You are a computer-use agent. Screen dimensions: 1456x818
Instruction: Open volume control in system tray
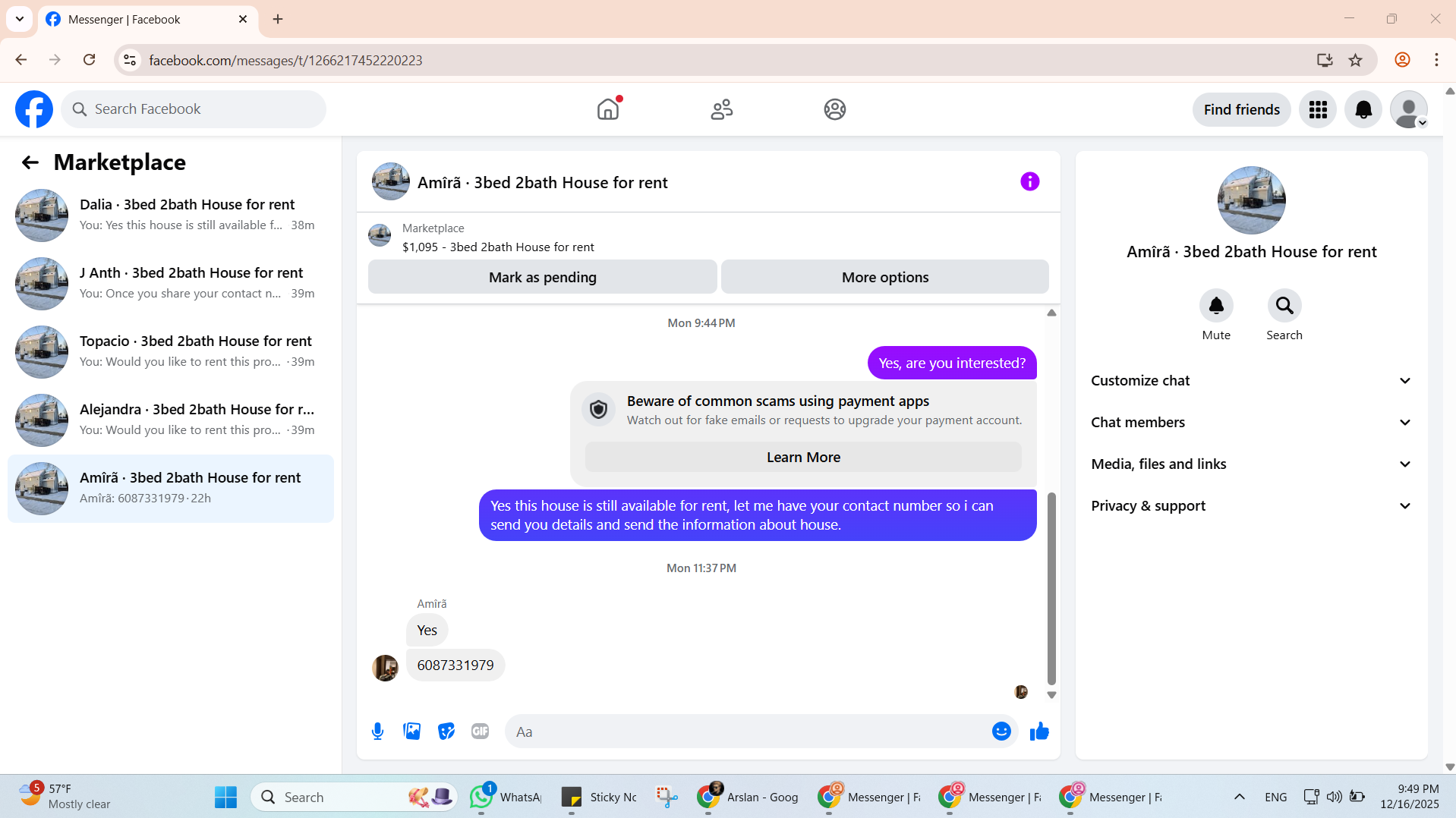(1334, 797)
